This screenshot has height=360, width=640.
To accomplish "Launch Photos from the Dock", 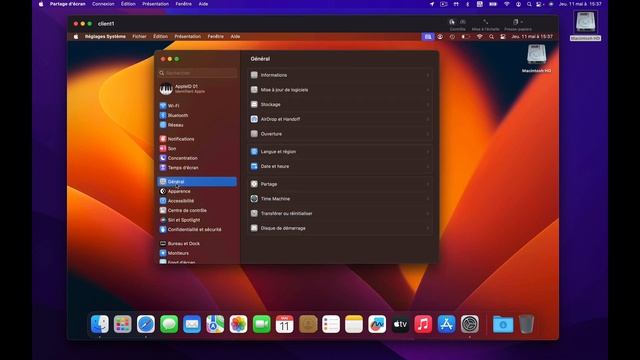I will point(238,324).
